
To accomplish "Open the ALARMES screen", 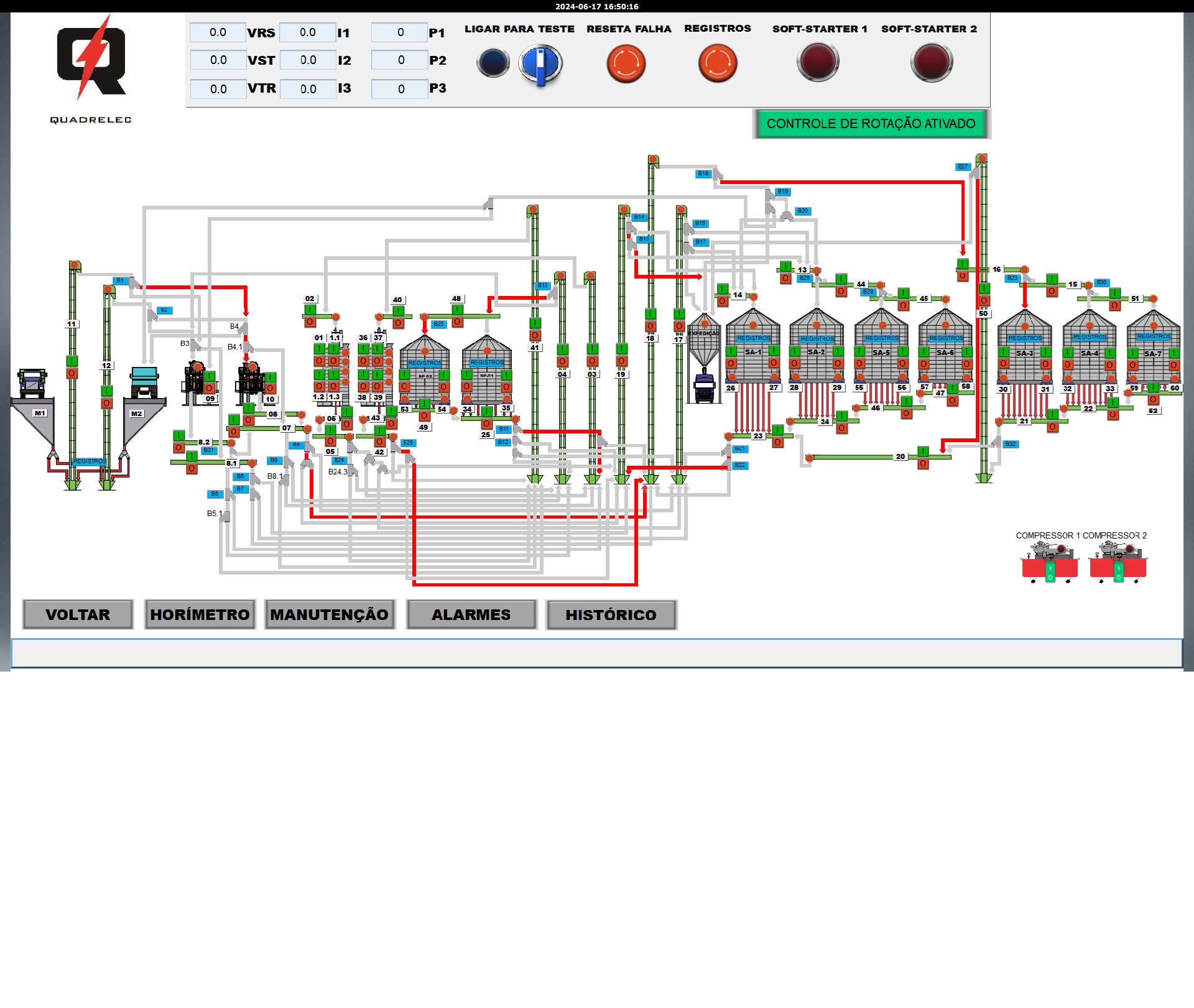I will pyautogui.click(x=471, y=615).
